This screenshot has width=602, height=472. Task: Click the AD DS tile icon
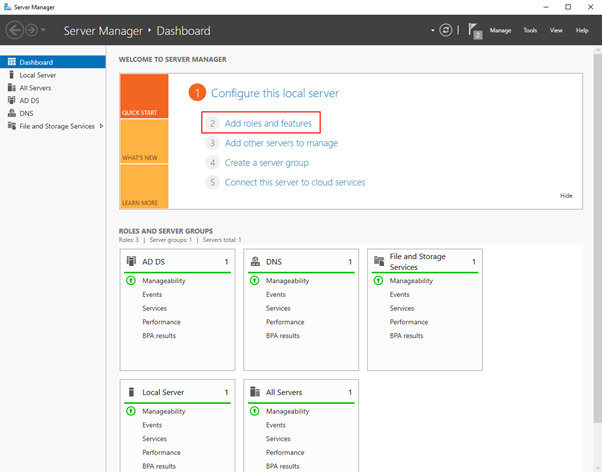pos(131,261)
